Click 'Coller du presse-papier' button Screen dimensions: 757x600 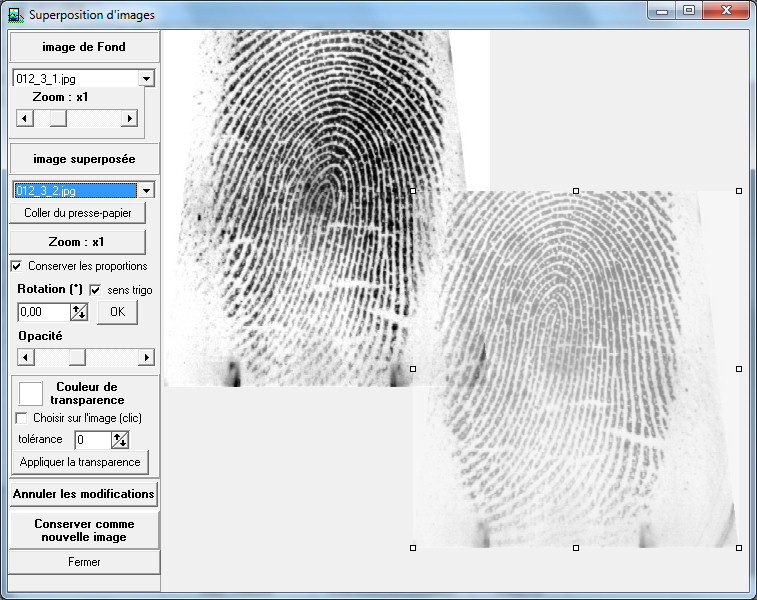(78, 213)
